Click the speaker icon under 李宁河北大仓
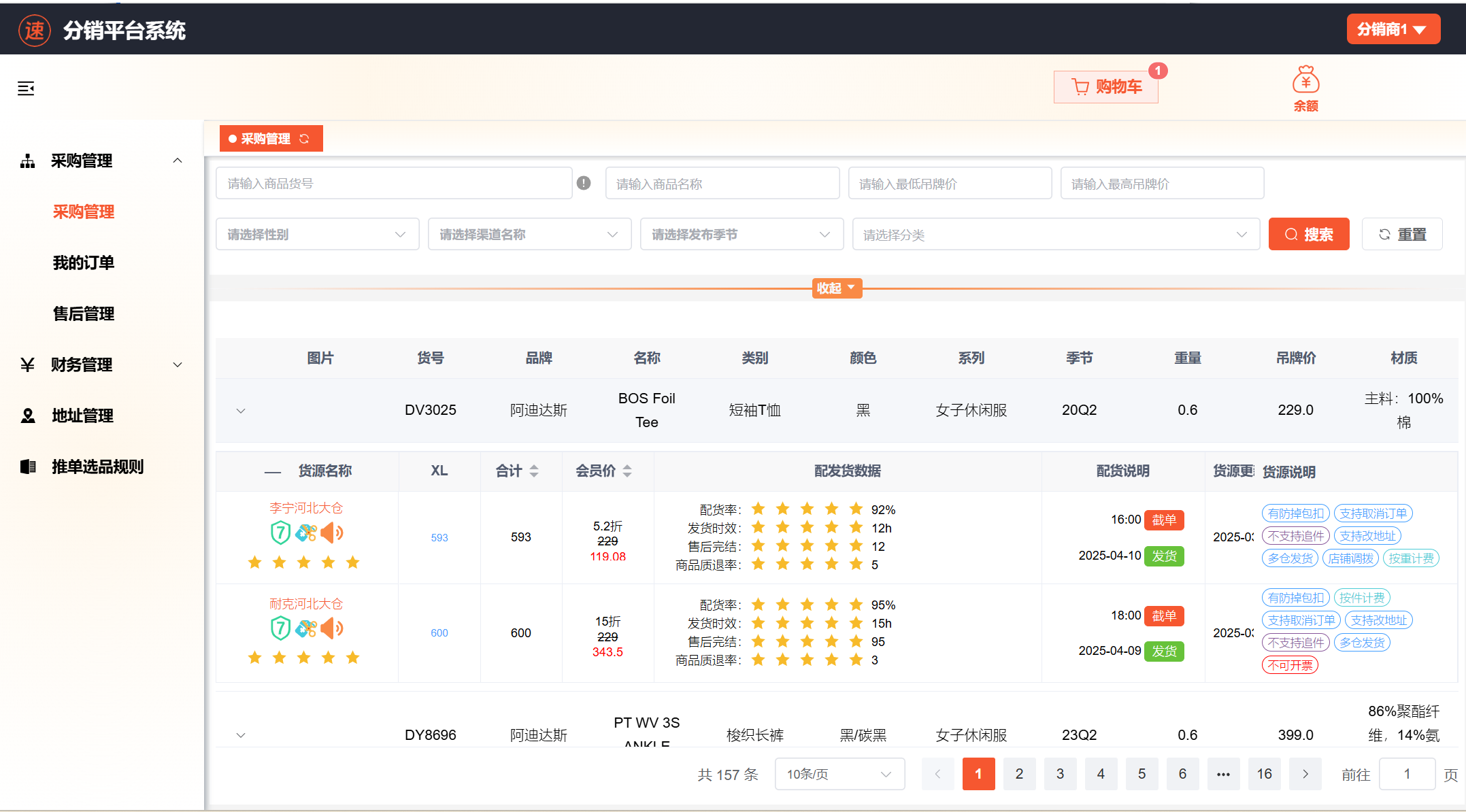The width and height of the screenshot is (1466, 812). [x=331, y=532]
